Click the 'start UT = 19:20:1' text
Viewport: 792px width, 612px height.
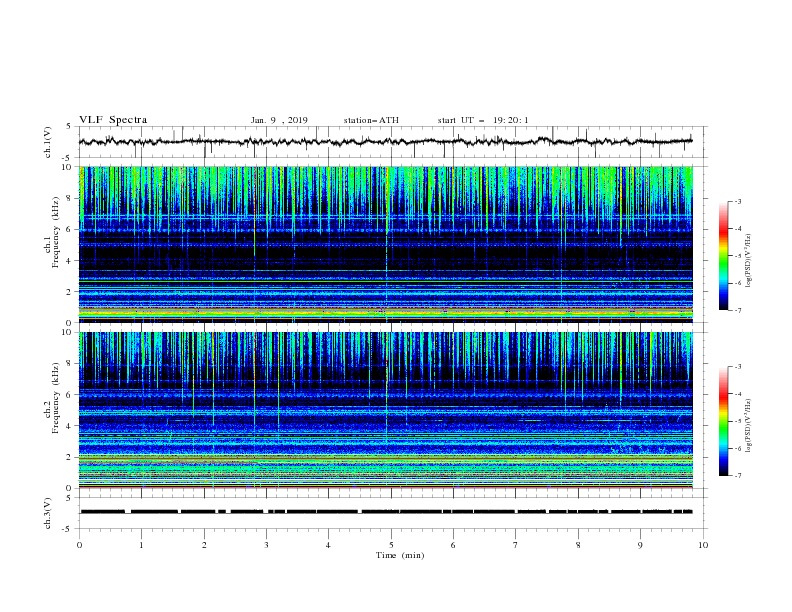483,120
